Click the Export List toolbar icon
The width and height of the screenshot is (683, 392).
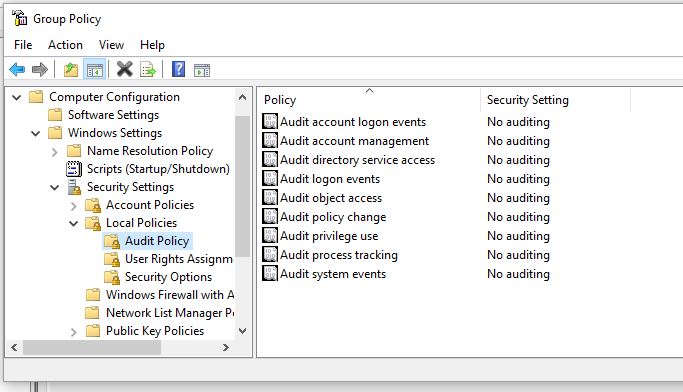tap(148, 69)
